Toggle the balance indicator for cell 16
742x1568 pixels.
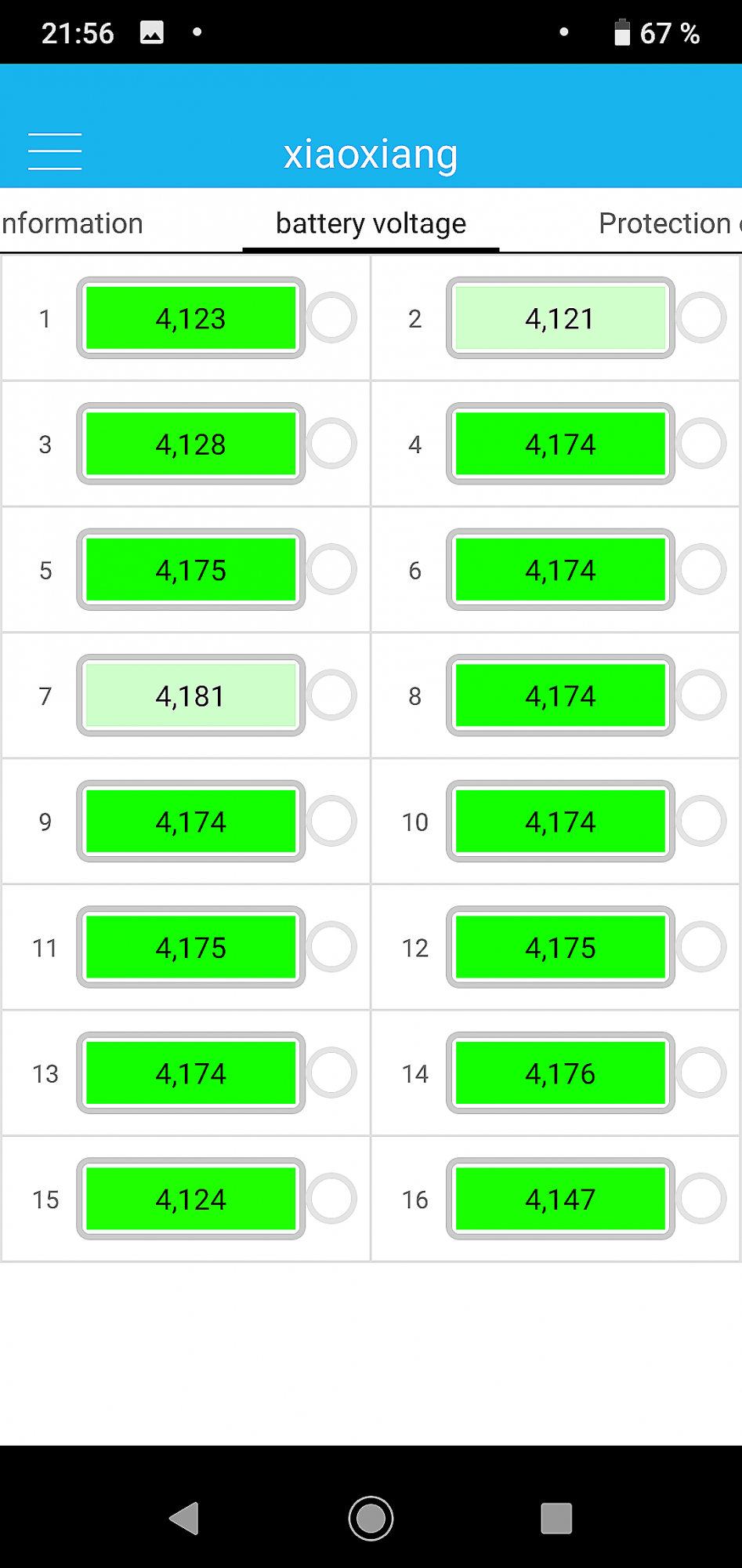701,1198
